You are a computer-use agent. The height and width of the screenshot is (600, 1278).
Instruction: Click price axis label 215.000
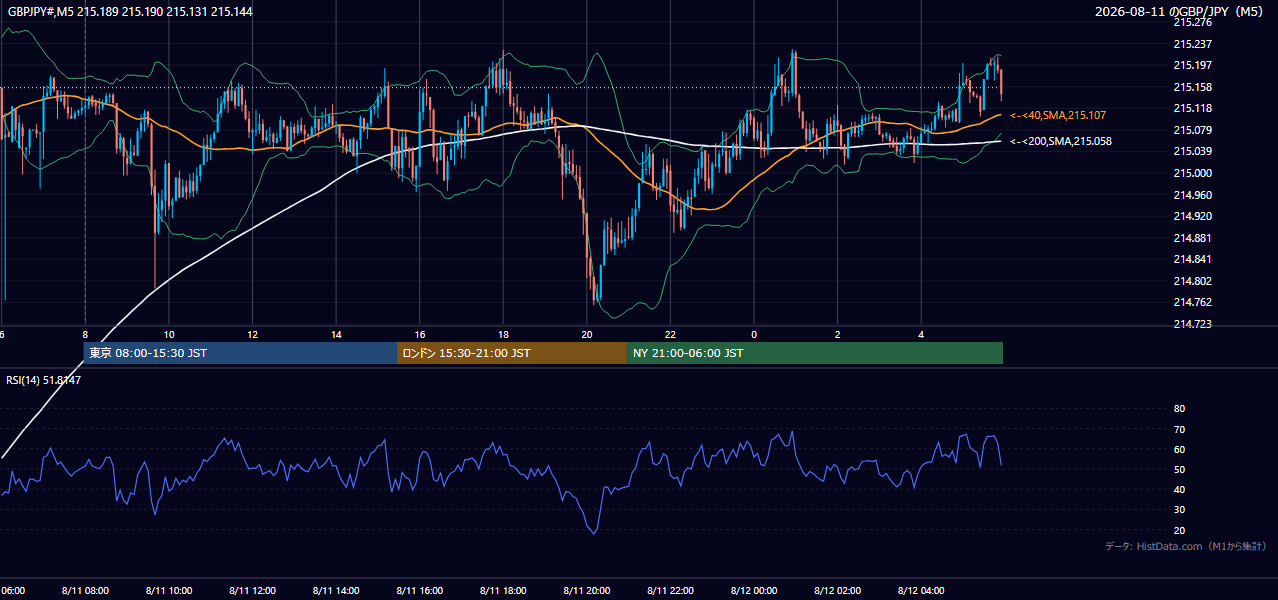pyautogui.click(x=1192, y=173)
